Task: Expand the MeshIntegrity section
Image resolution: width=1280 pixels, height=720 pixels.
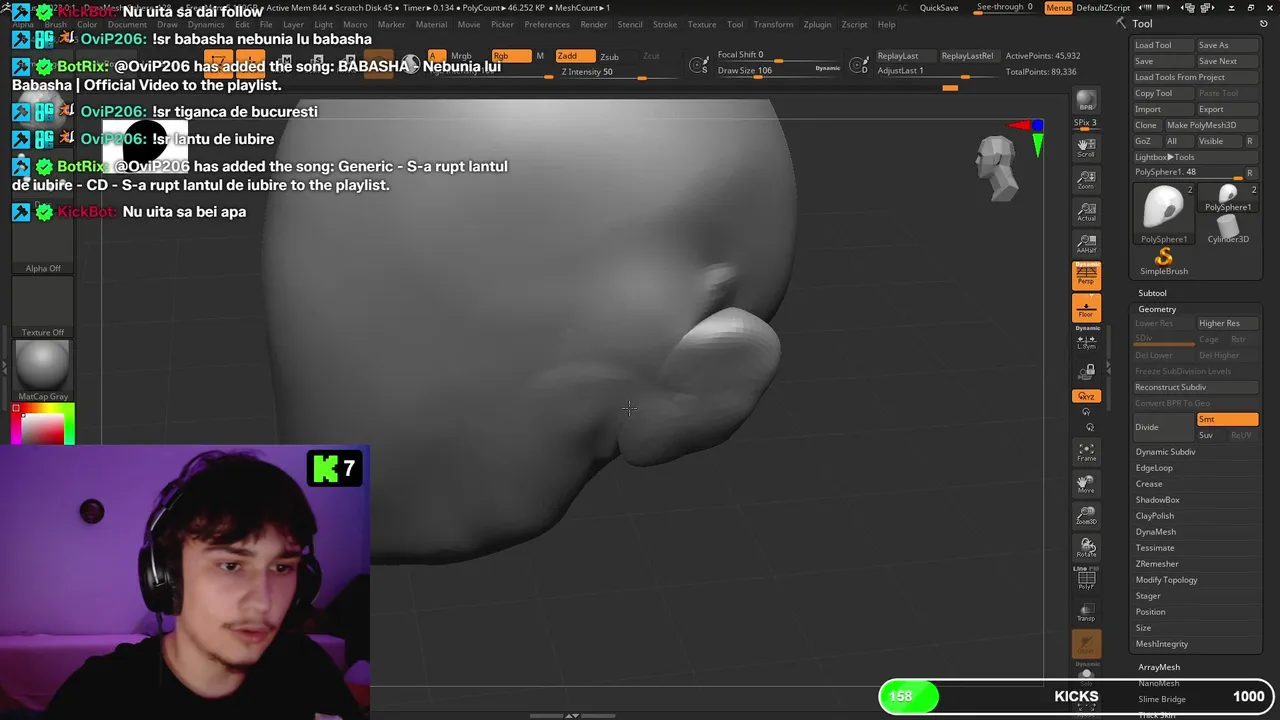Action: (1162, 644)
